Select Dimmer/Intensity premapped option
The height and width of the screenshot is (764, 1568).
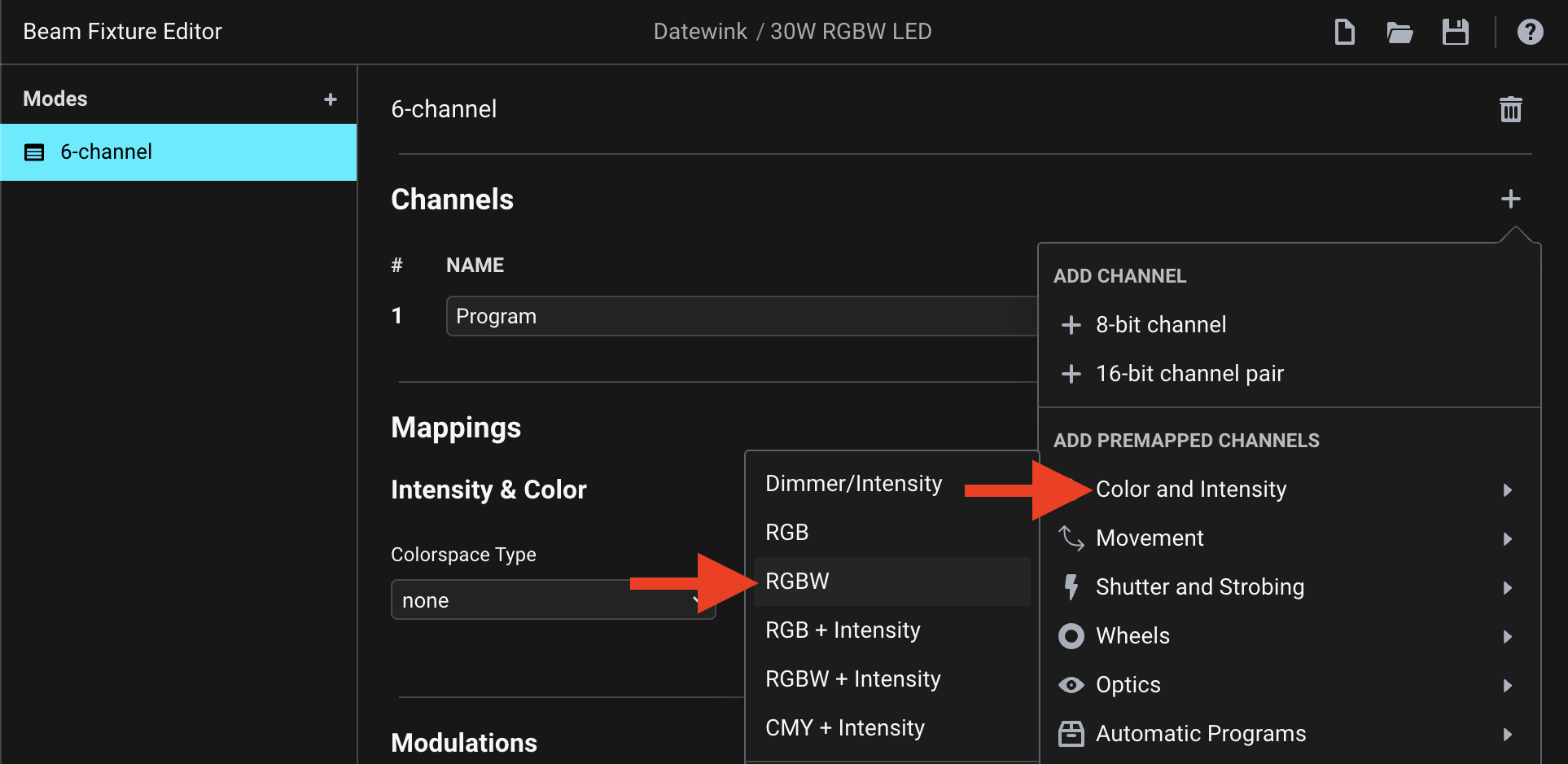[853, 484]
